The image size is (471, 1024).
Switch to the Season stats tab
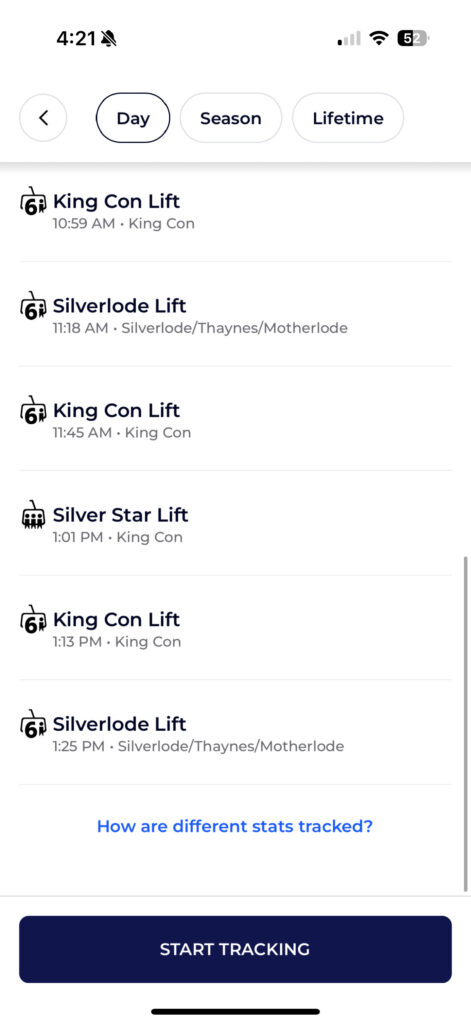231,118
